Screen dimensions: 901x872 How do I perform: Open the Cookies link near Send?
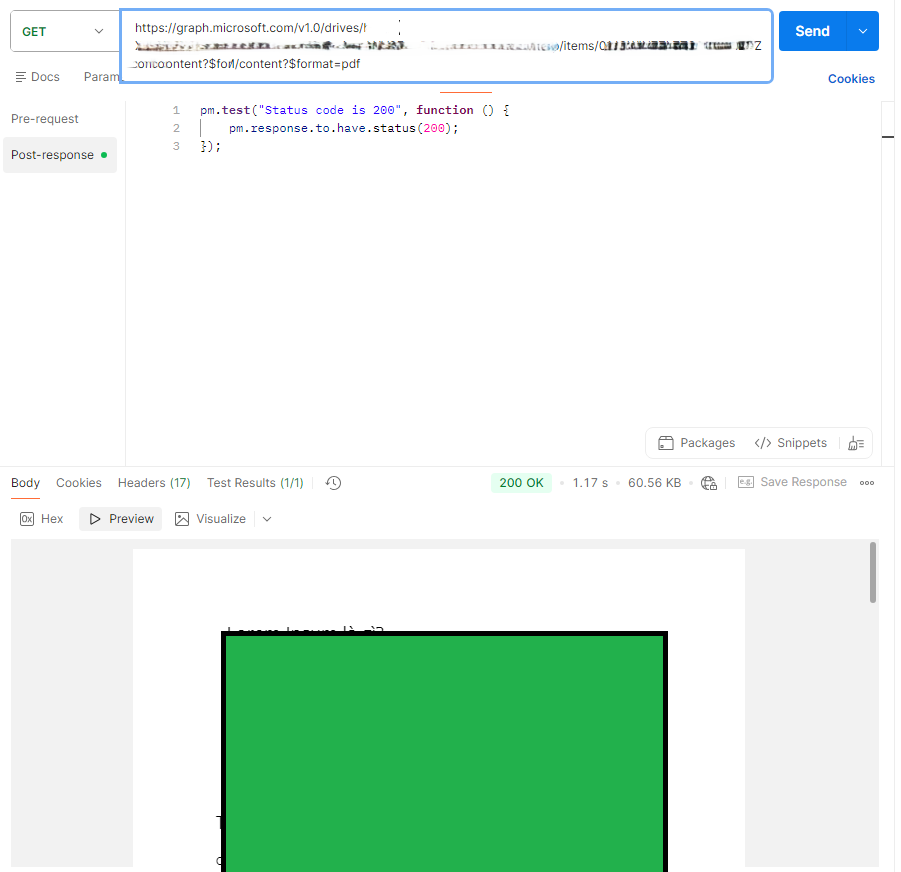pyautogui.click(x=850, y=79)
